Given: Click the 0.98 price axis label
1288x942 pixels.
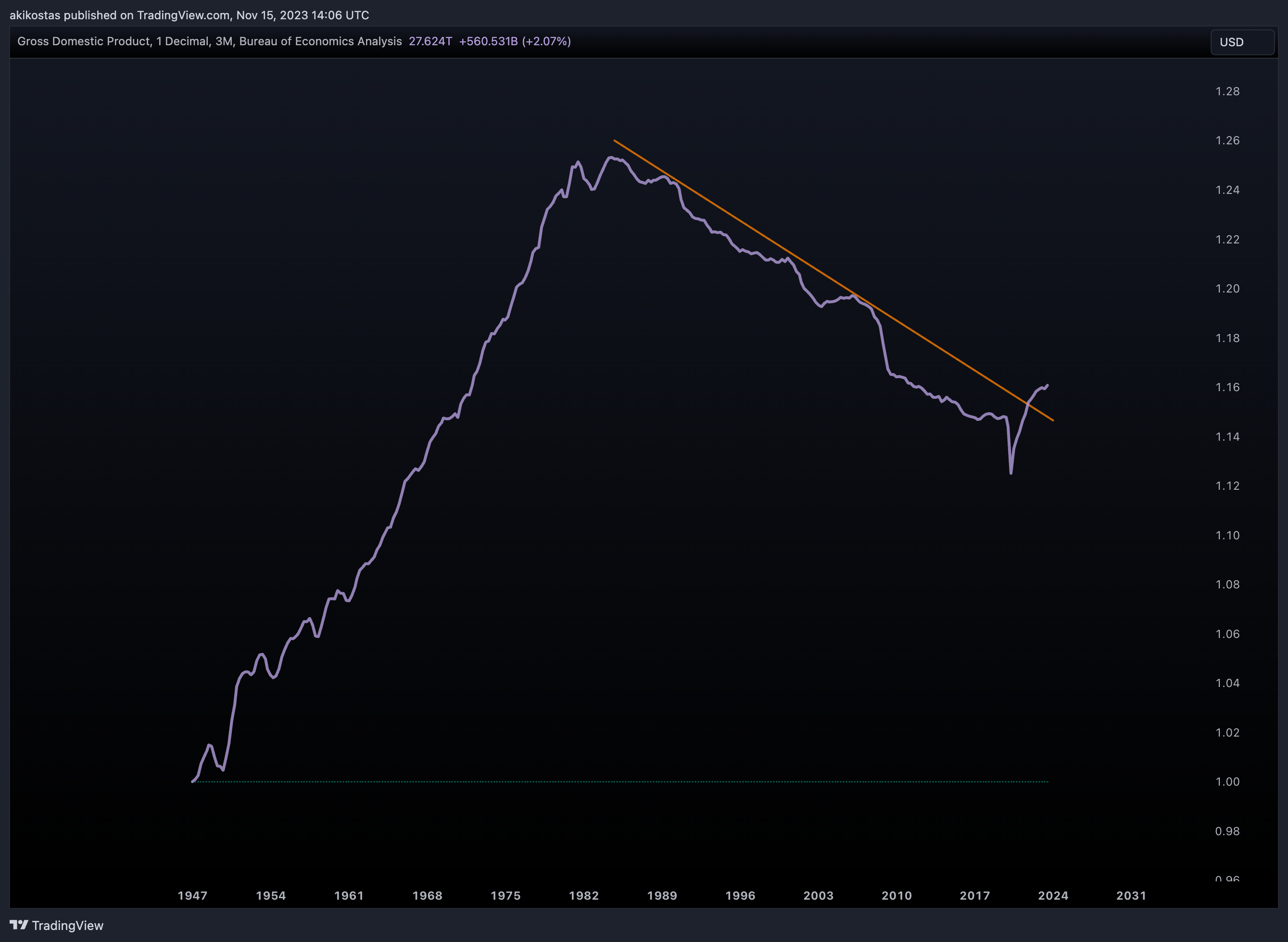Looking at the screenshot, I should pyautogui.click(x=1227, y=831).
